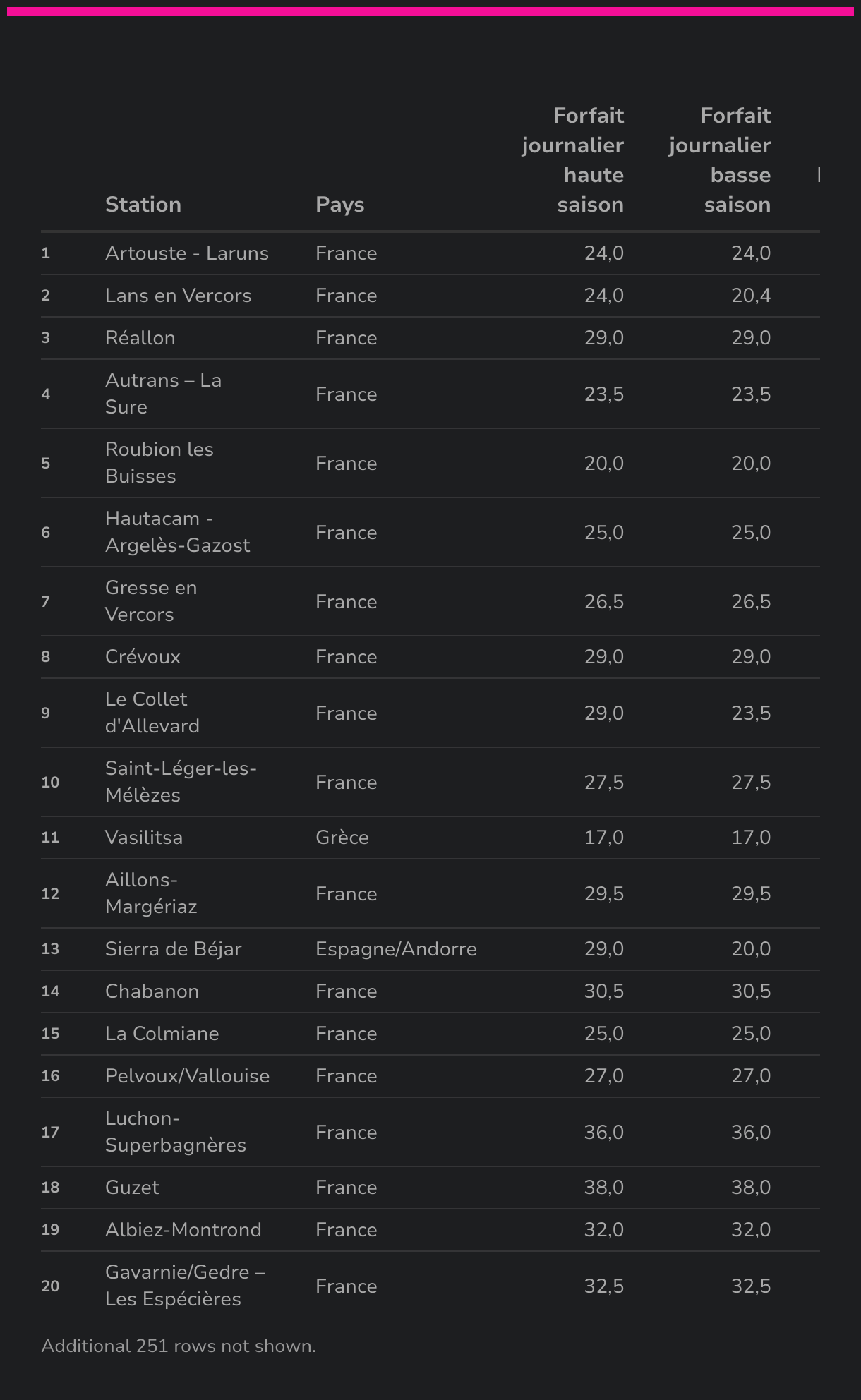Select the Sierra de Béjar station
Image resolution: width=861 pixels, height=1400 pixels.
(x=173, y=949)
